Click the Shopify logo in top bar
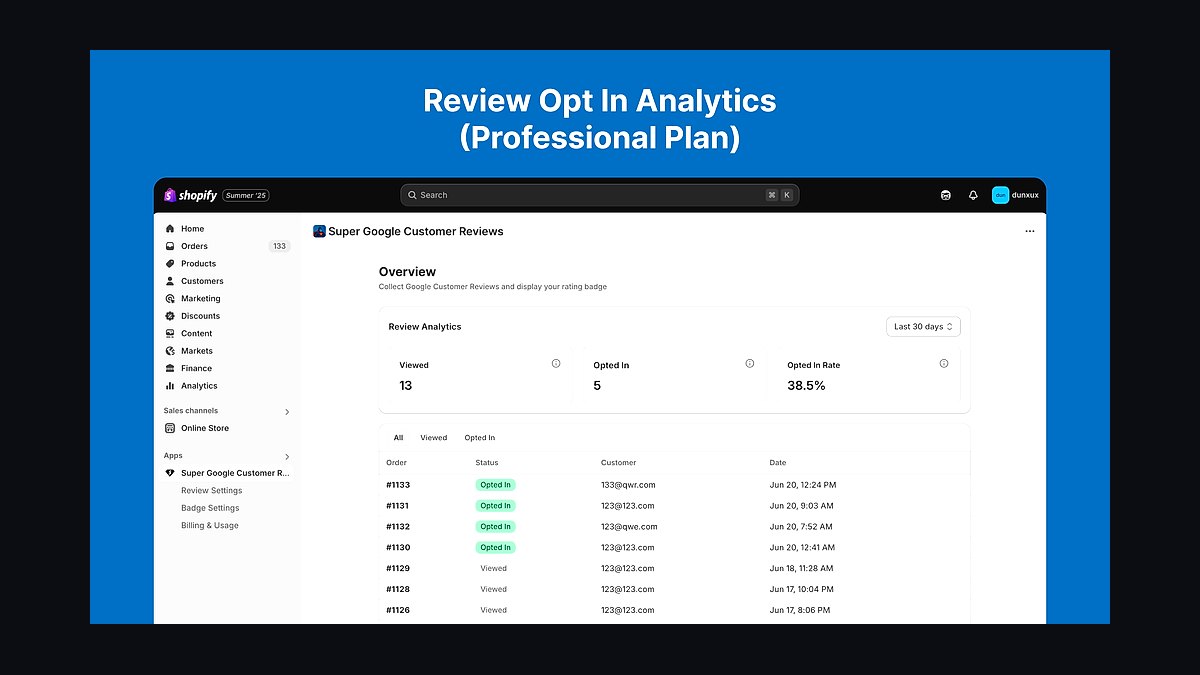 click(x=190, y=195)
